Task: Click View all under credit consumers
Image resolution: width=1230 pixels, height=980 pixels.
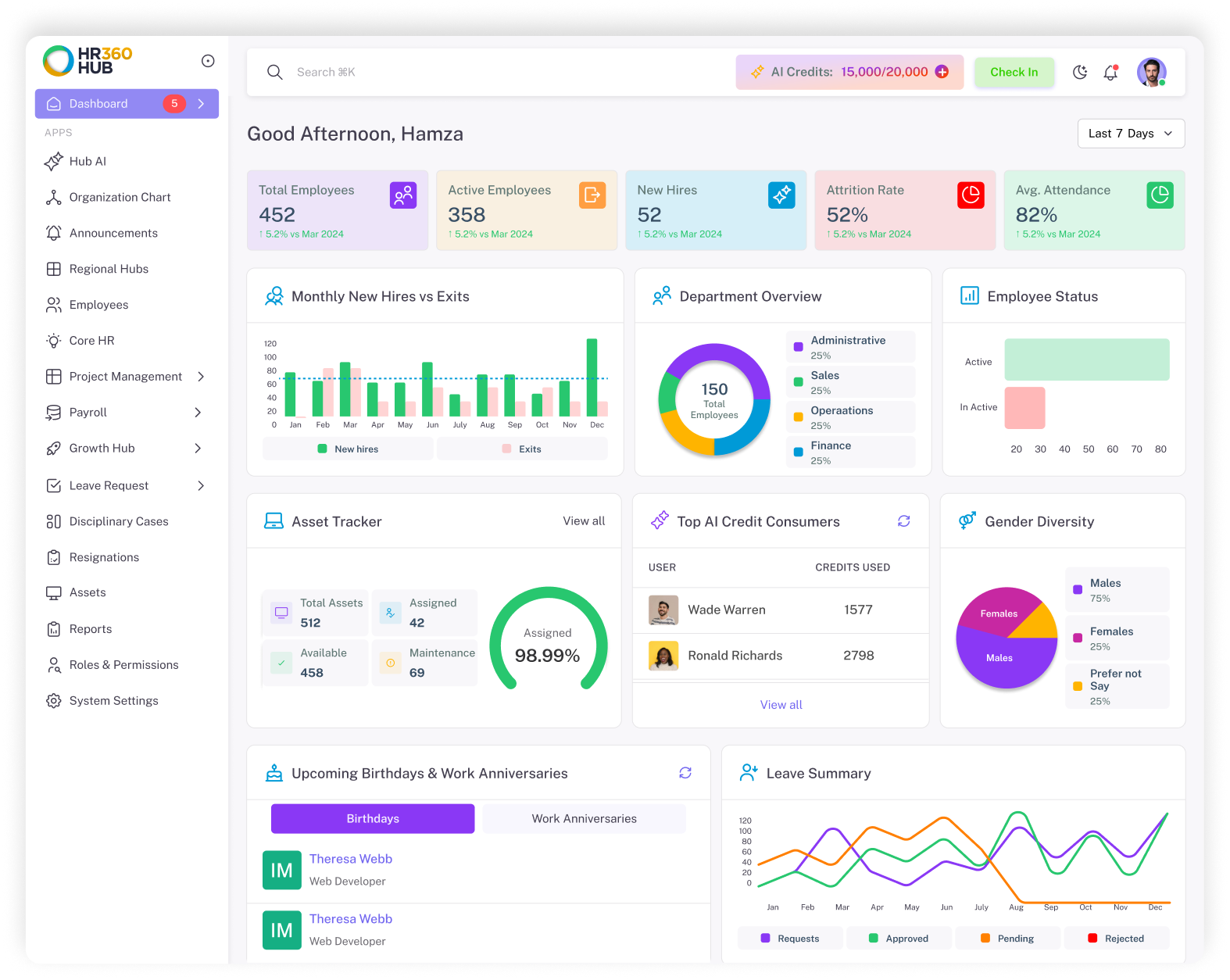Action: 781,705
